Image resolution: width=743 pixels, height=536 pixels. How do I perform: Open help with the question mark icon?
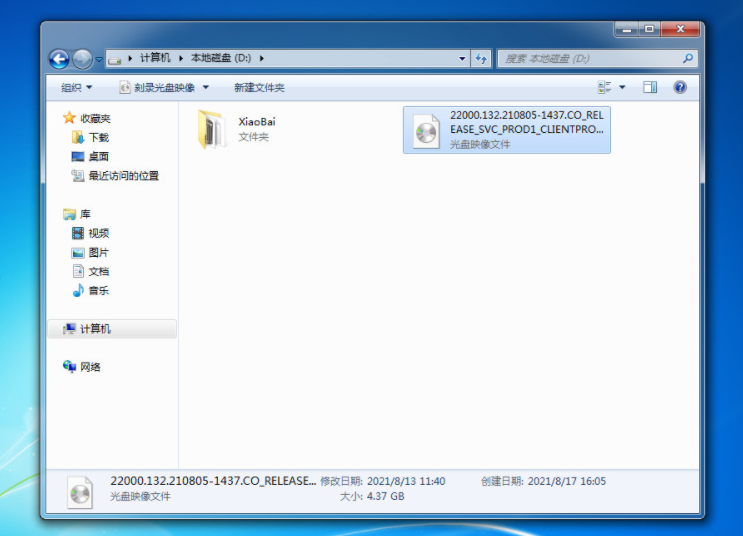680,87
